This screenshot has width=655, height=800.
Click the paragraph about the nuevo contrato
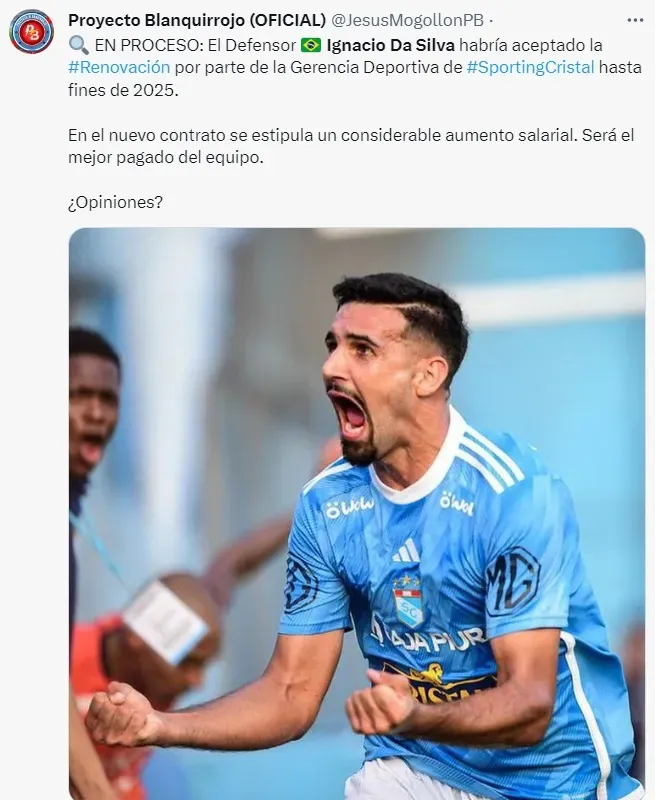coord(351,146)
